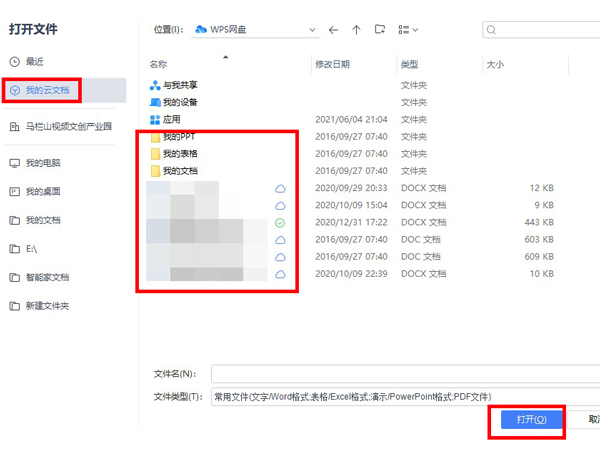Click the 文件名 input field

400,374
